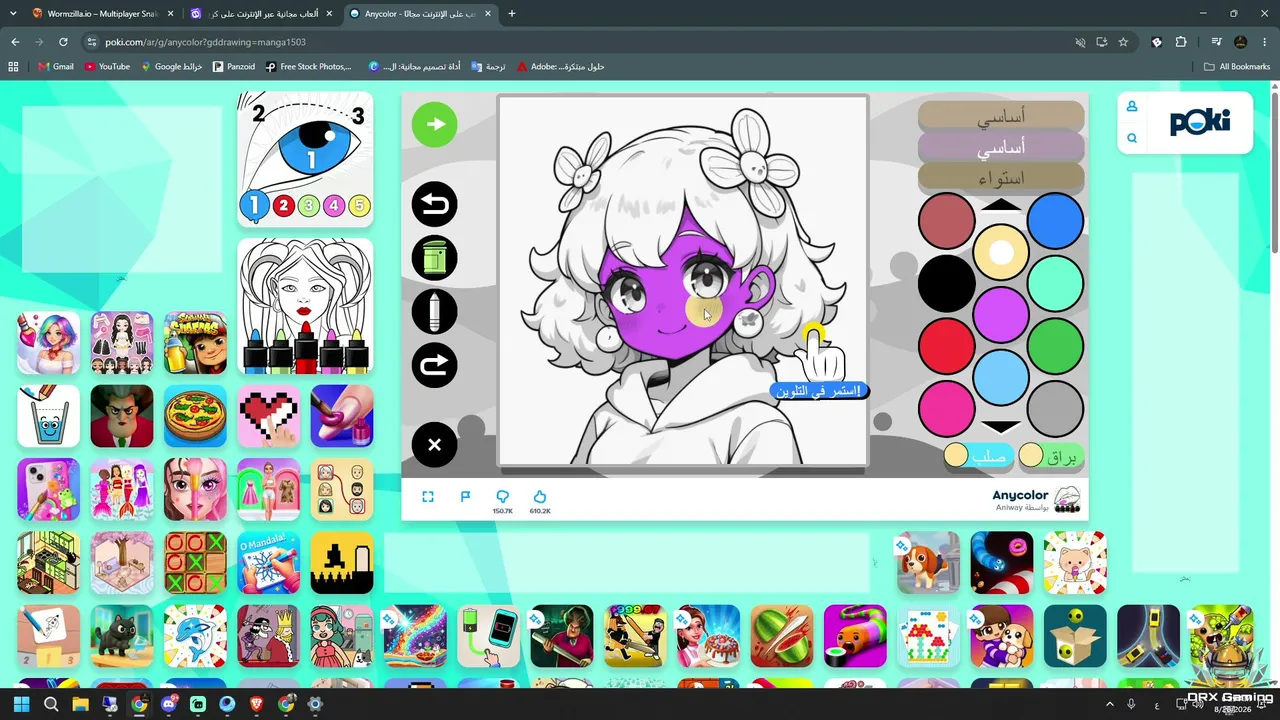Redo the coloring action
Screen dimensions: 1280x720
pyautogui.click(x=434, y=366)
